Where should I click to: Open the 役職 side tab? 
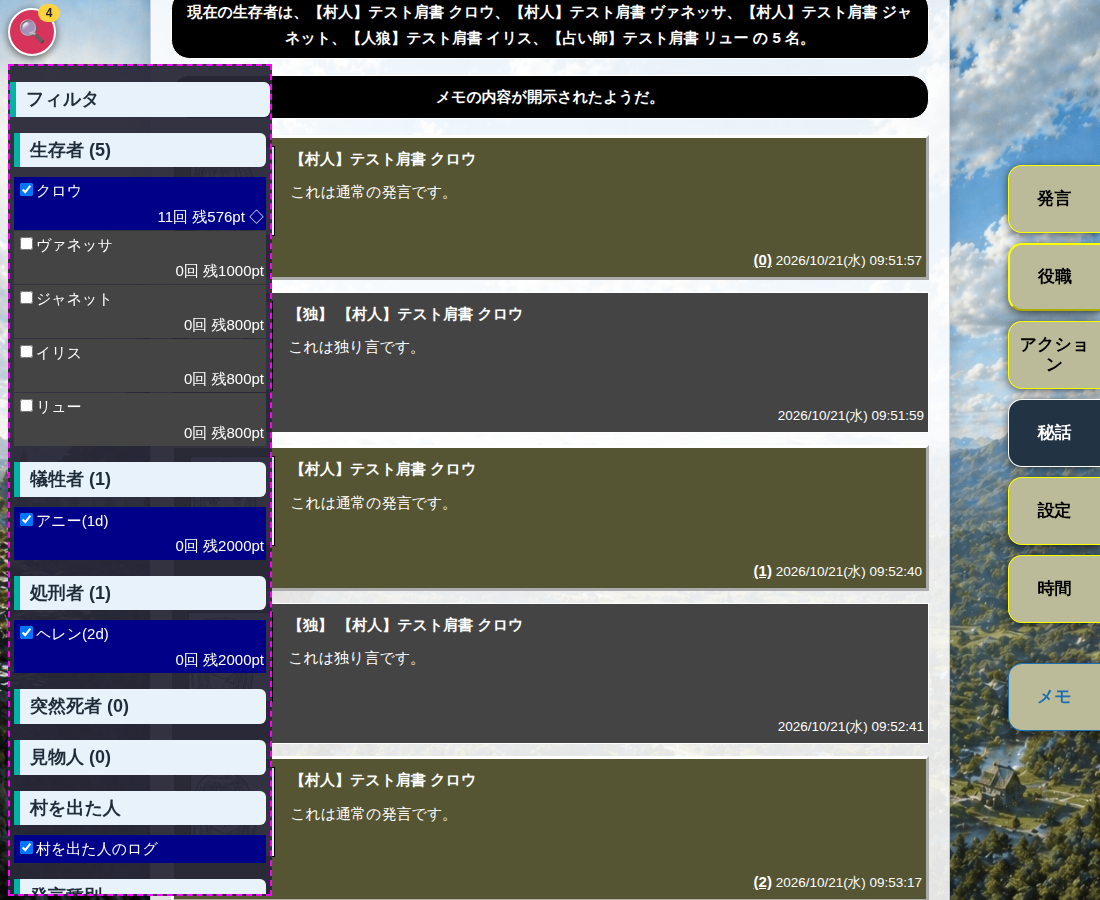tap(1054, 277)
